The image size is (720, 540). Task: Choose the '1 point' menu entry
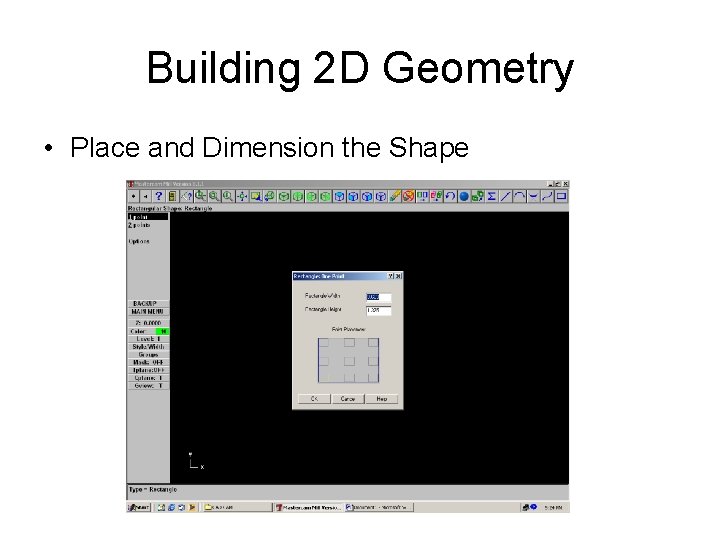click(x=148, y=217)
